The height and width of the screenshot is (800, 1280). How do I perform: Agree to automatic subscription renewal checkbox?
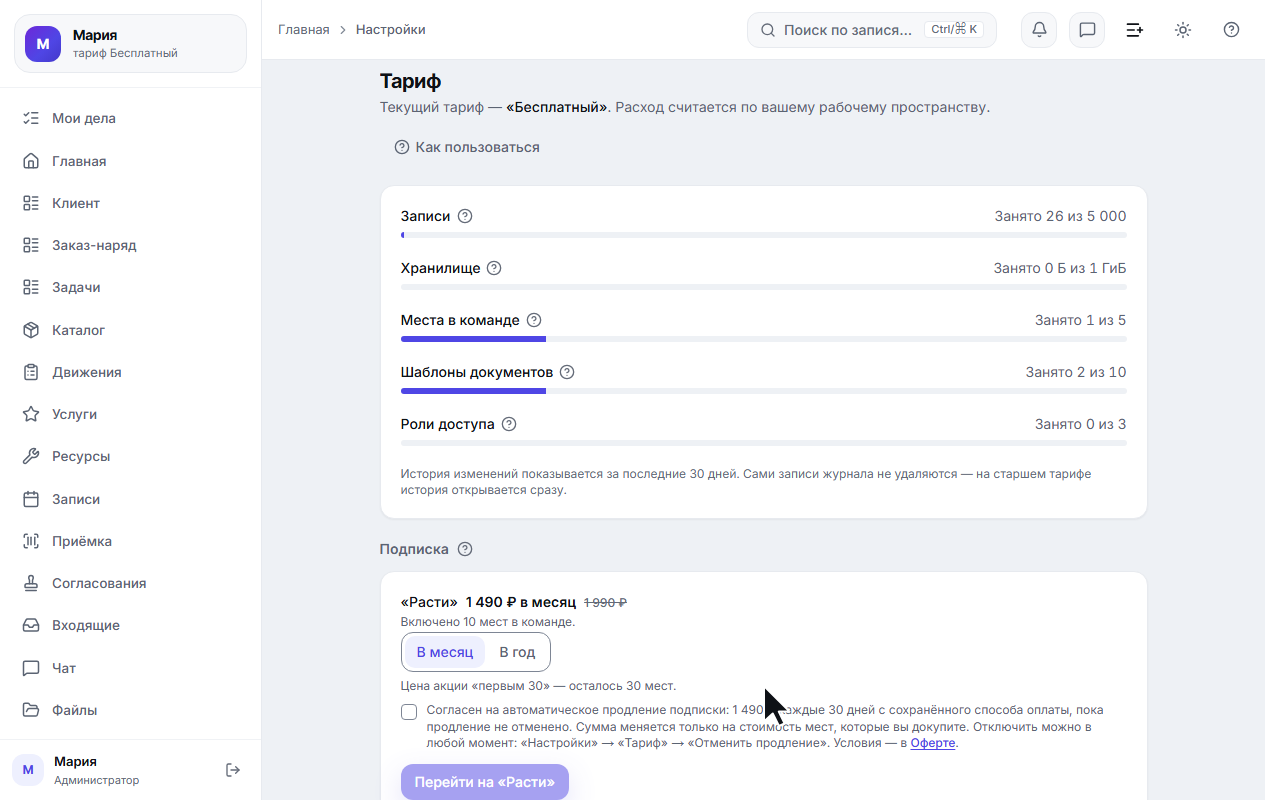(x=409, y=712)
